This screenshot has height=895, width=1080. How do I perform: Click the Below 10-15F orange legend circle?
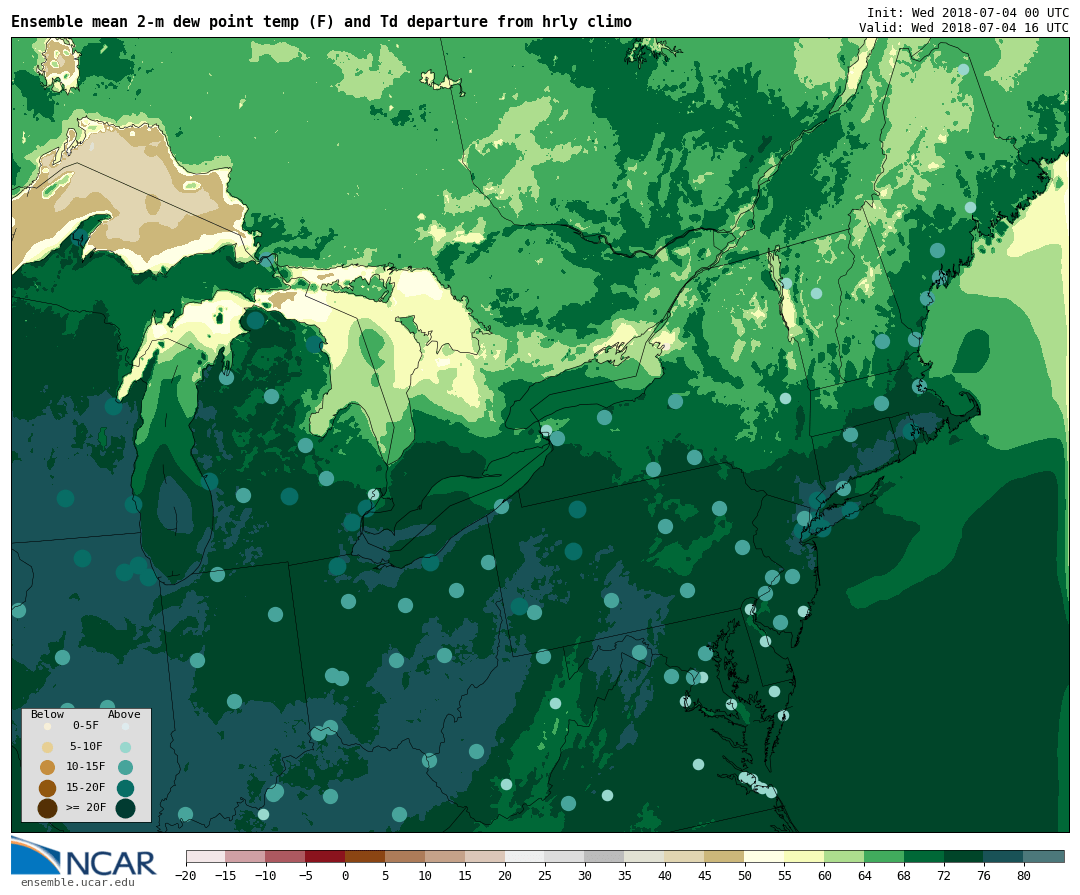click(x=47, y=767)
